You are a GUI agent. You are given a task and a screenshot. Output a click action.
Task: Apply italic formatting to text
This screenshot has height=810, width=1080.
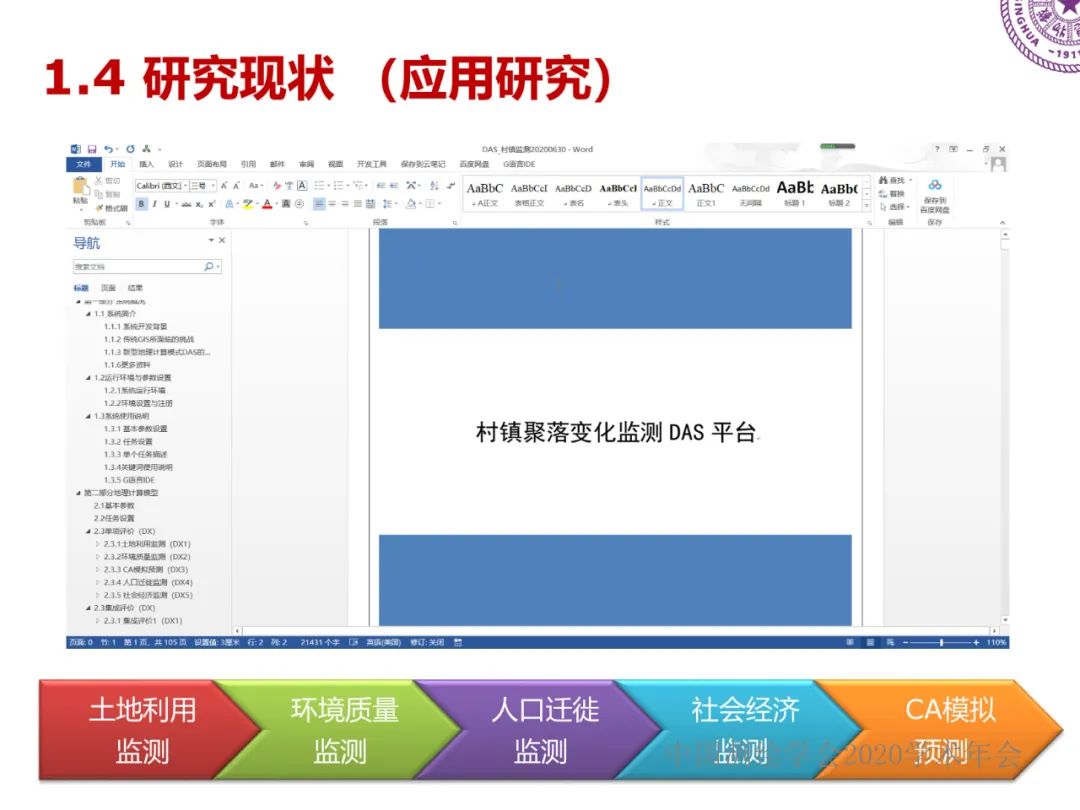tap(154, 205)
